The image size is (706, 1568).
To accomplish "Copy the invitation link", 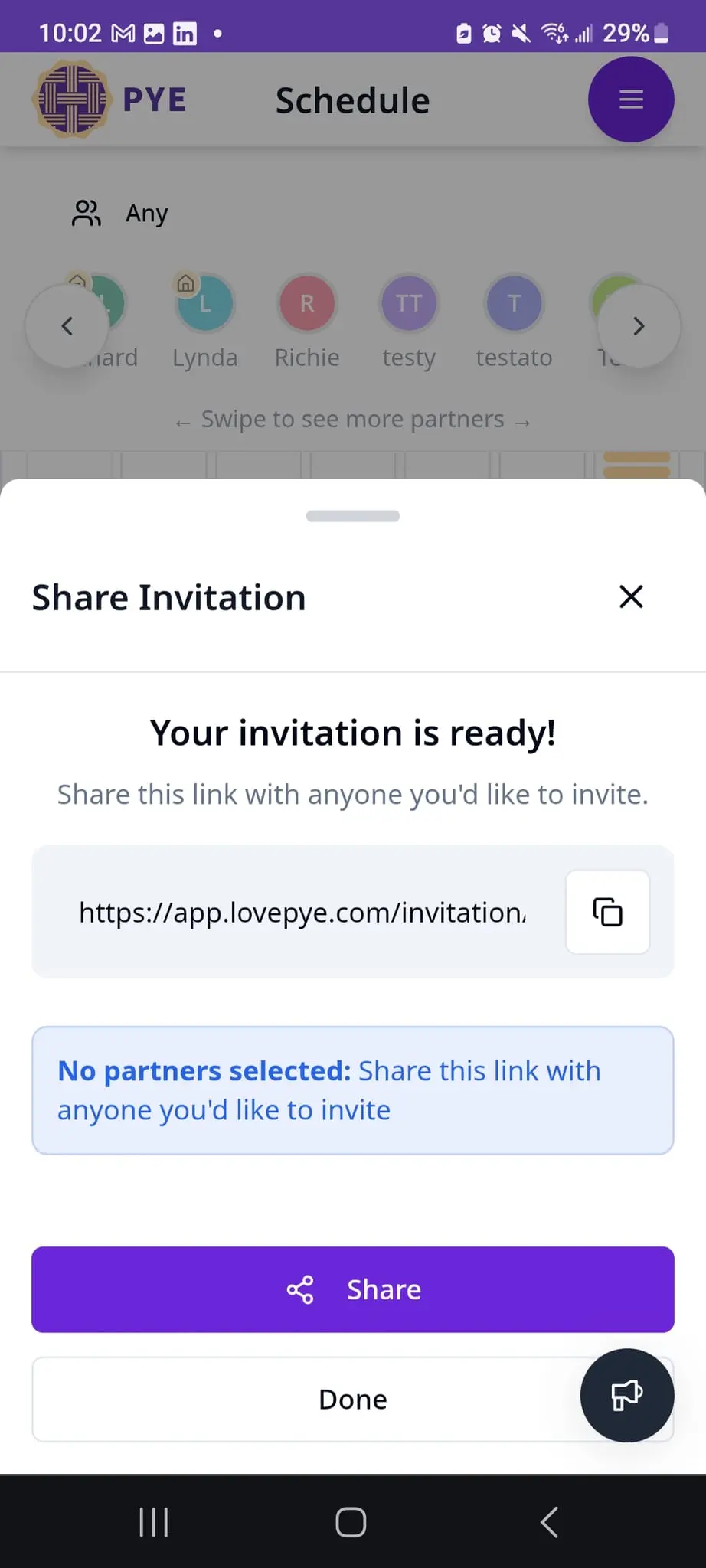I will pyautogui.click(x=607, y=912).
